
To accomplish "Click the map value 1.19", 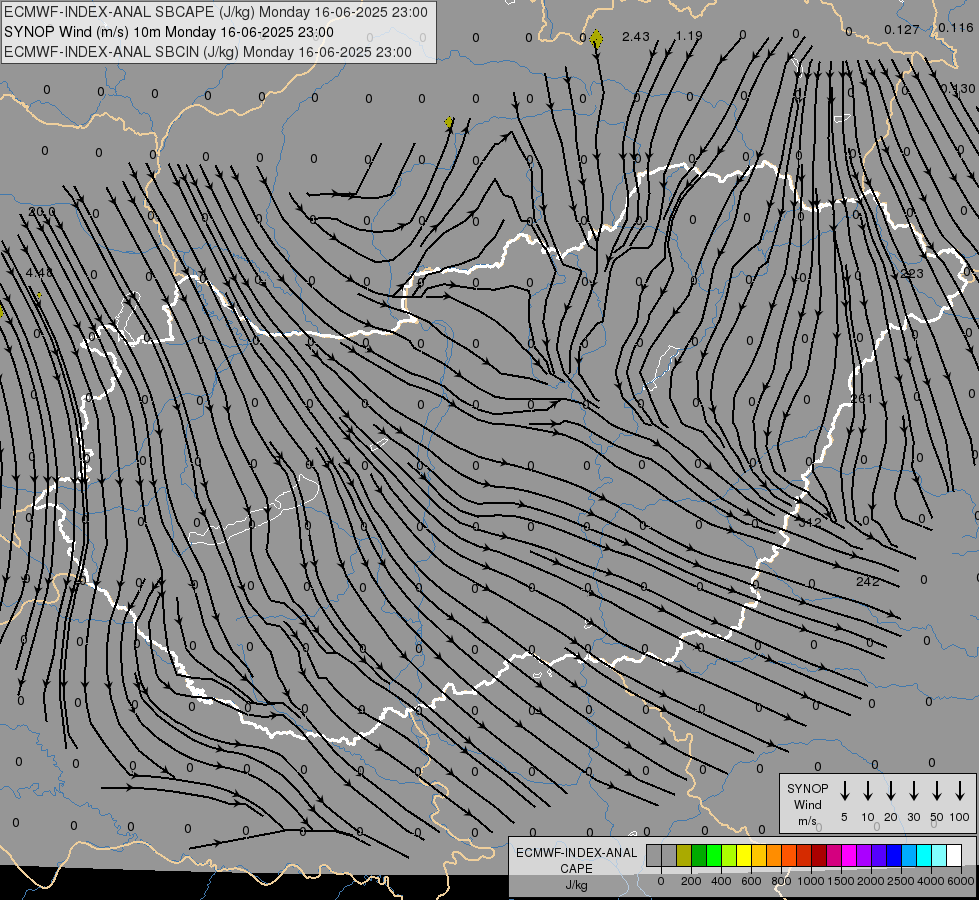I will click(689, 36).
